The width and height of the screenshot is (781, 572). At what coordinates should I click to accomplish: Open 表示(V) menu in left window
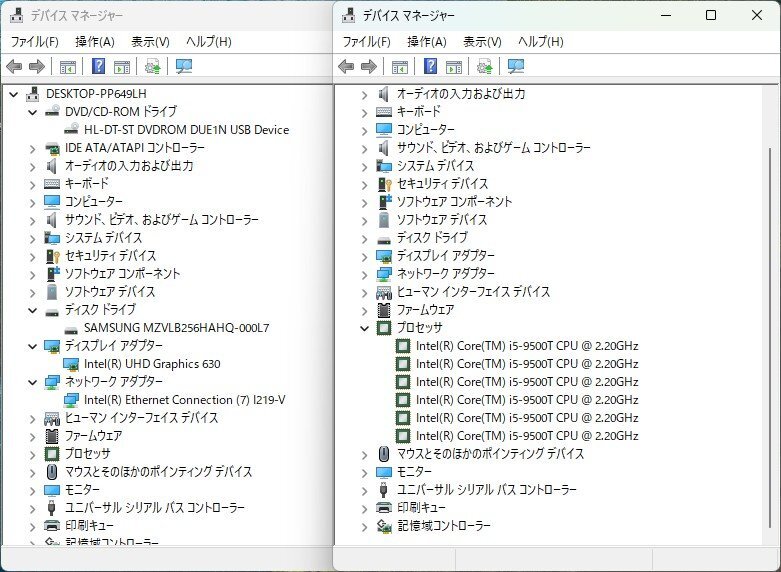pos(150,41)
